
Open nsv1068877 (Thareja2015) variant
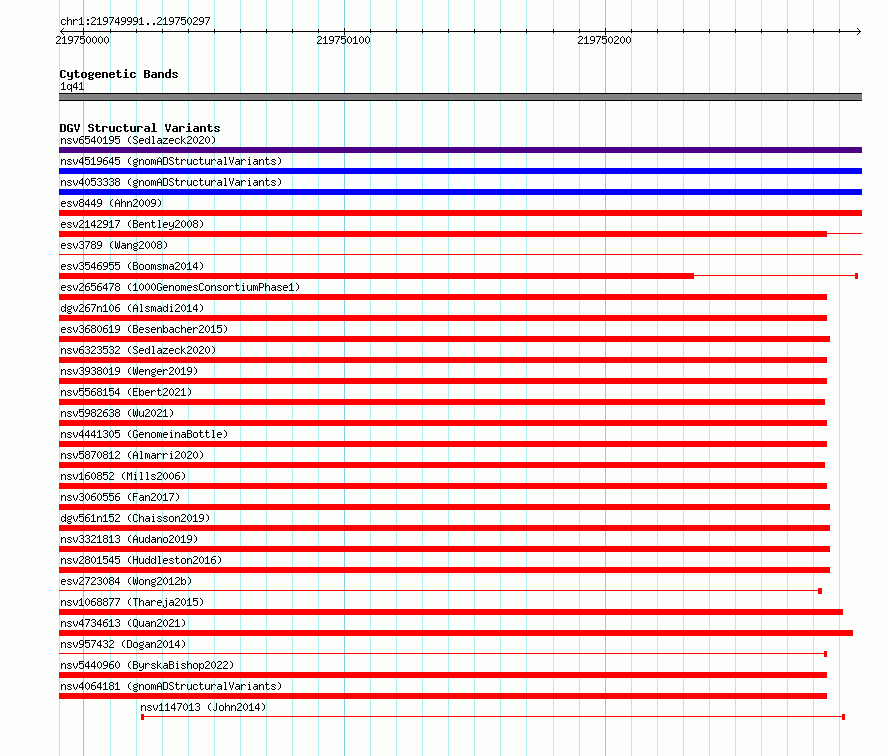132,602
